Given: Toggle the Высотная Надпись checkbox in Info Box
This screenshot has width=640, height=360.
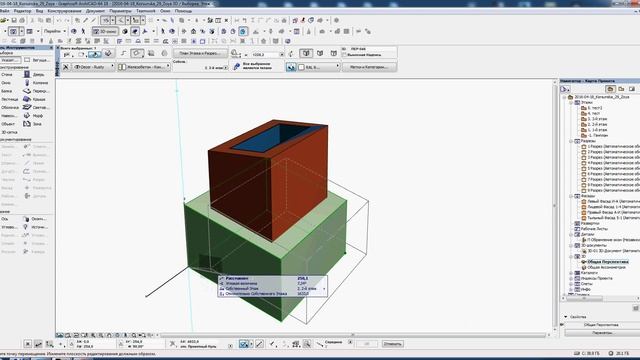Looking at the screenshot, I should pos(344,55).
